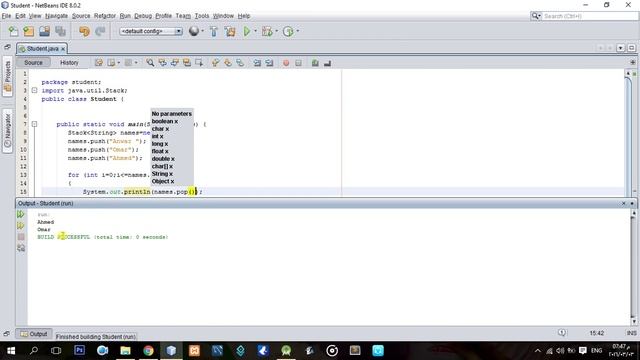Open Photoshop from the taskbar

[79, 350]
